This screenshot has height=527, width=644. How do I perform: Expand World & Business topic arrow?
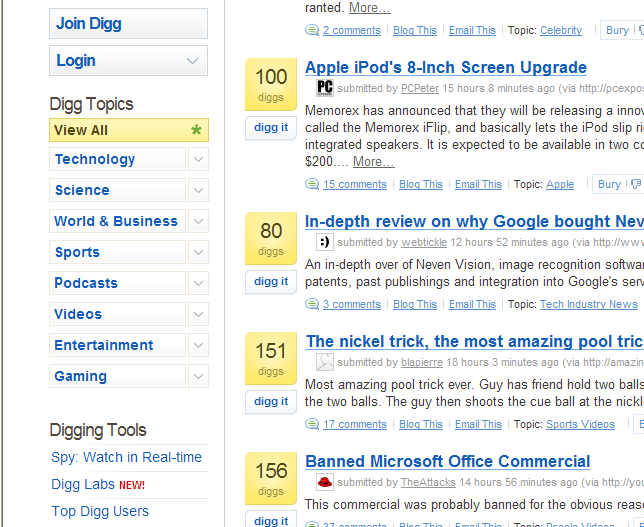(x=198, y=221)
